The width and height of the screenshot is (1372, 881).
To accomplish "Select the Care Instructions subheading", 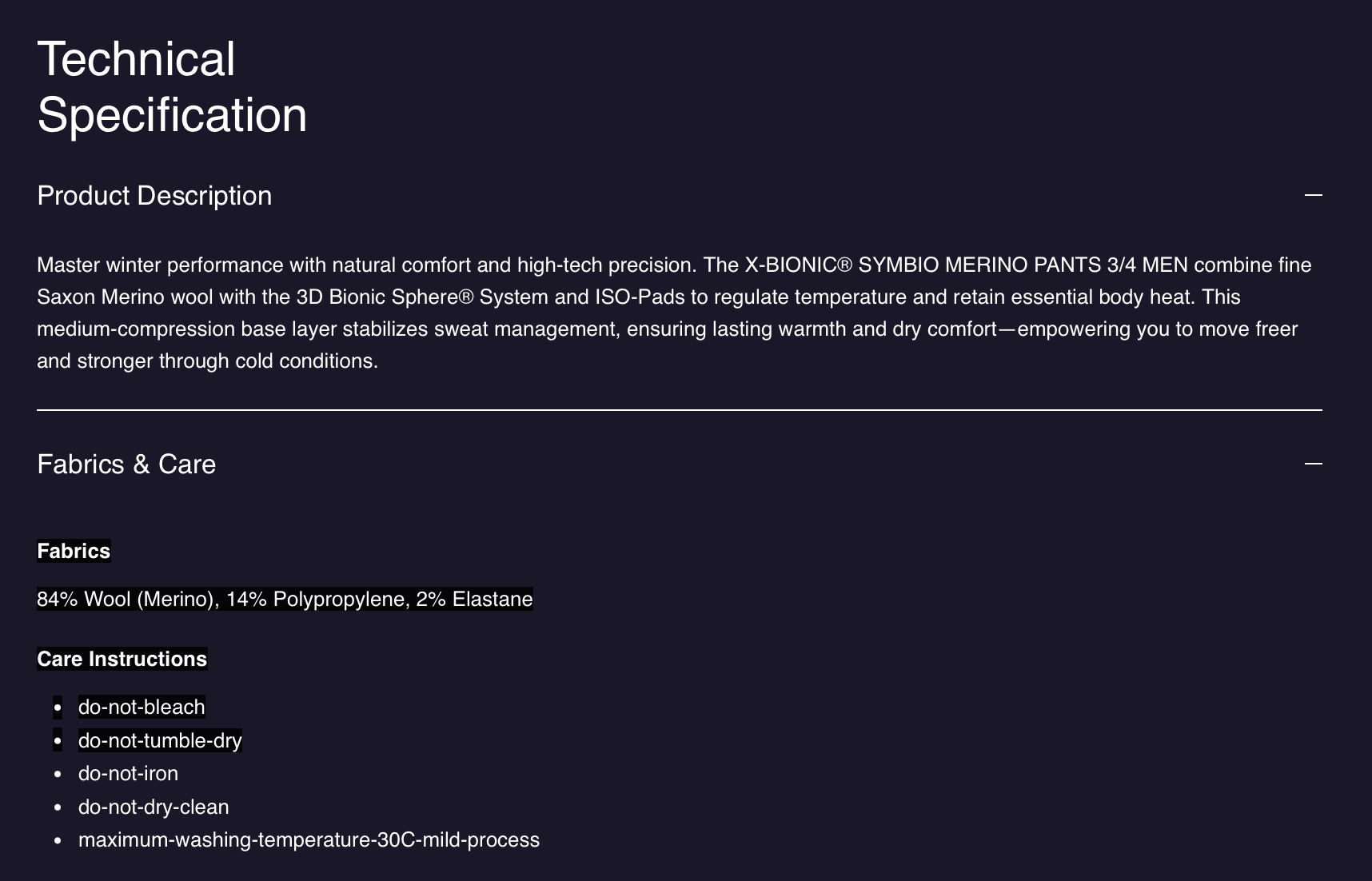I will pyautogui.click(x=122, y=659).
